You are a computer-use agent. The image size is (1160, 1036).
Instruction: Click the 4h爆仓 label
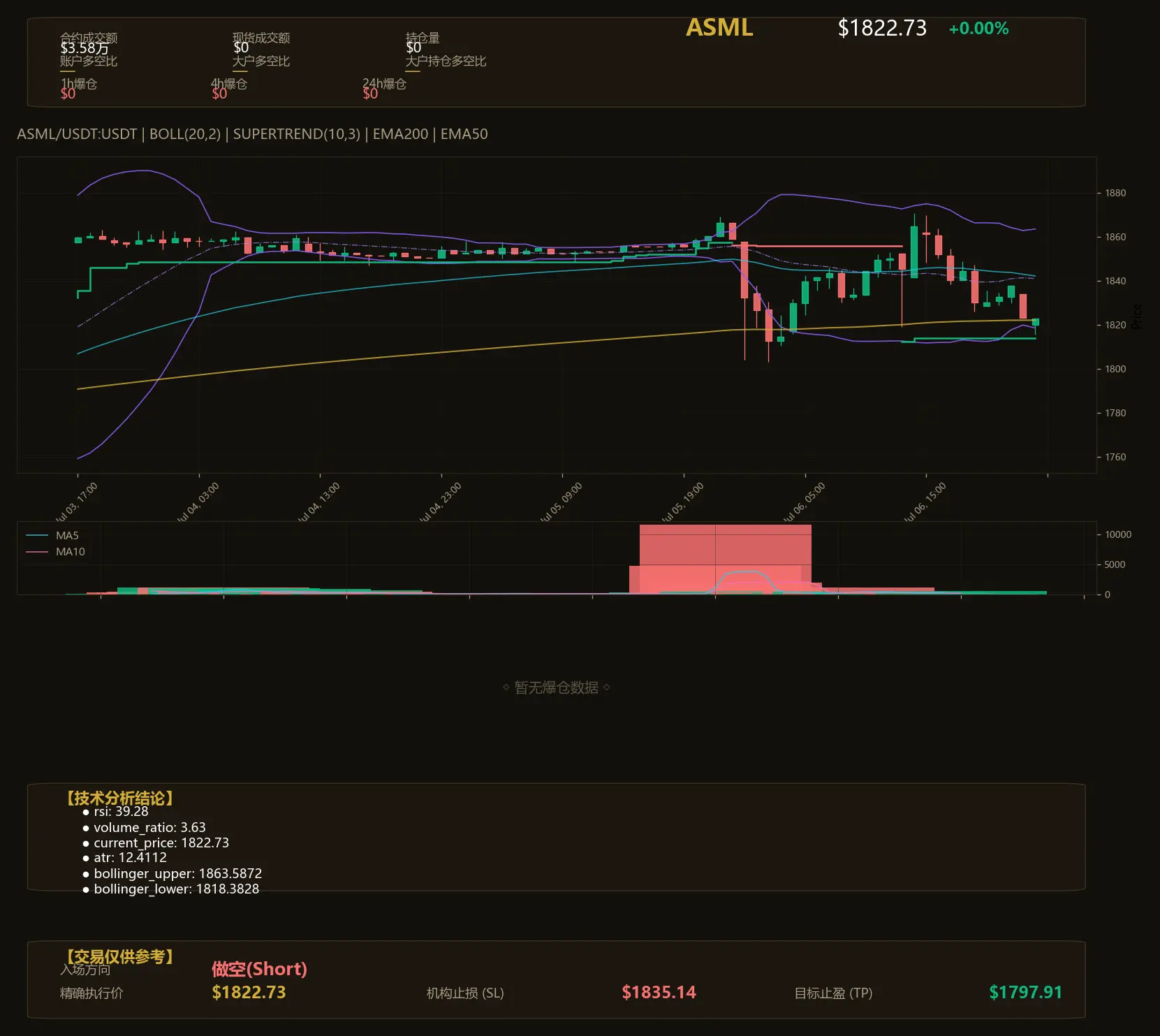click(x=230, y=84)
